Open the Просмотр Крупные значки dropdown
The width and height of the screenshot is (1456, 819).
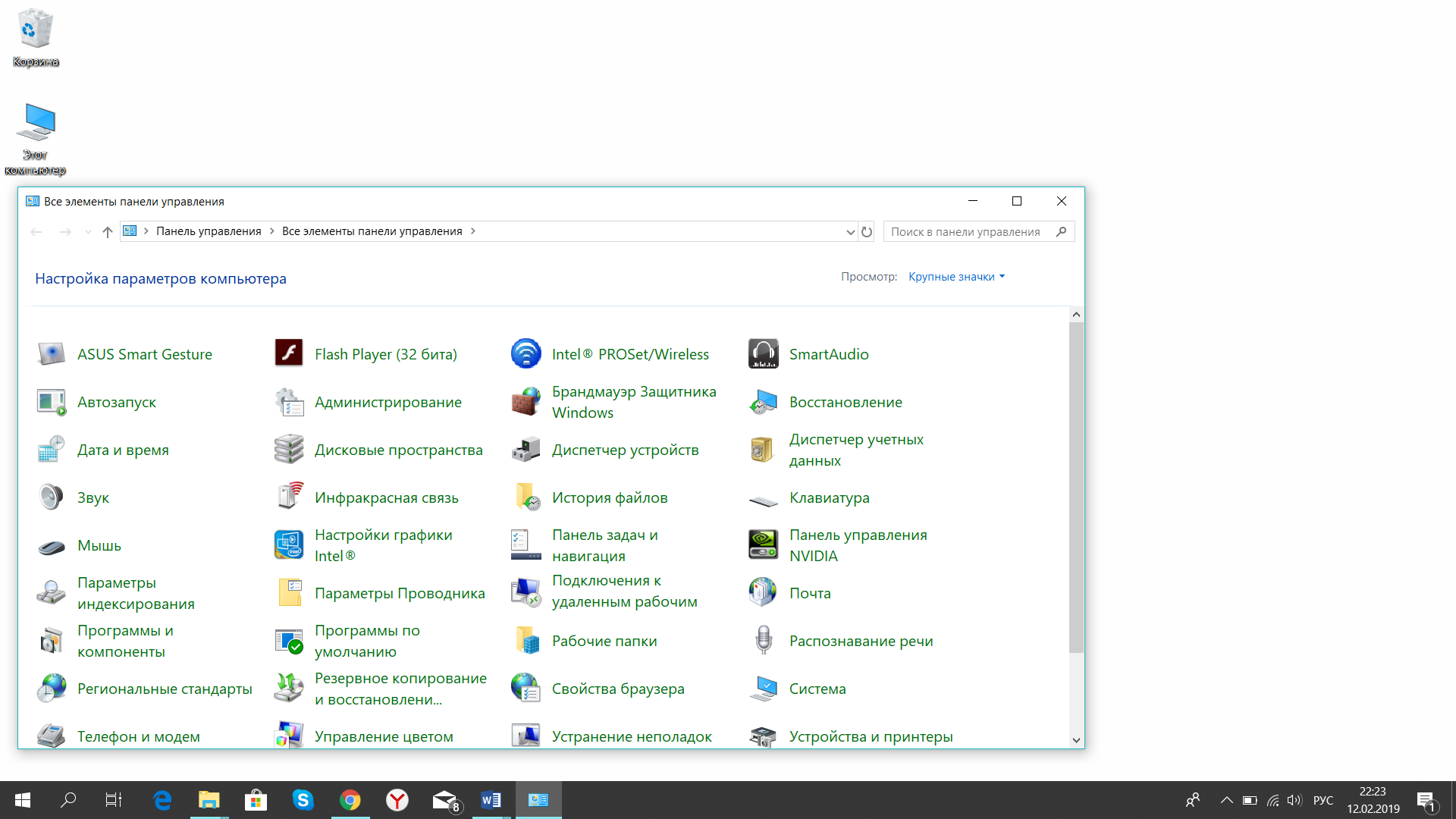click(x=956, y=277)
